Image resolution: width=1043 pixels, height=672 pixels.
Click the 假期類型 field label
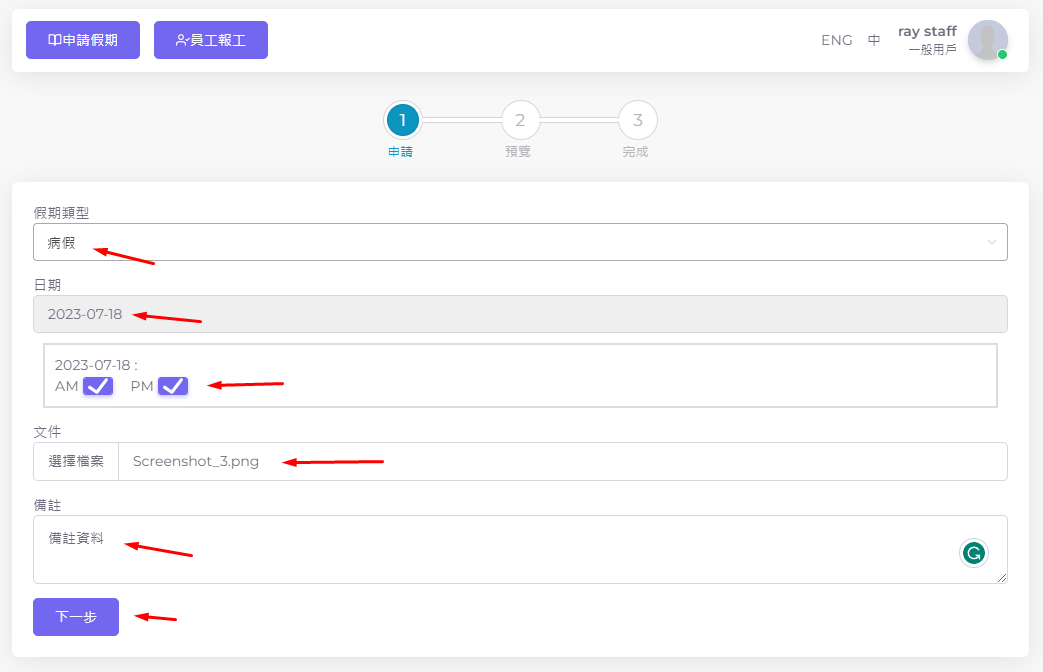coord(61,213)
